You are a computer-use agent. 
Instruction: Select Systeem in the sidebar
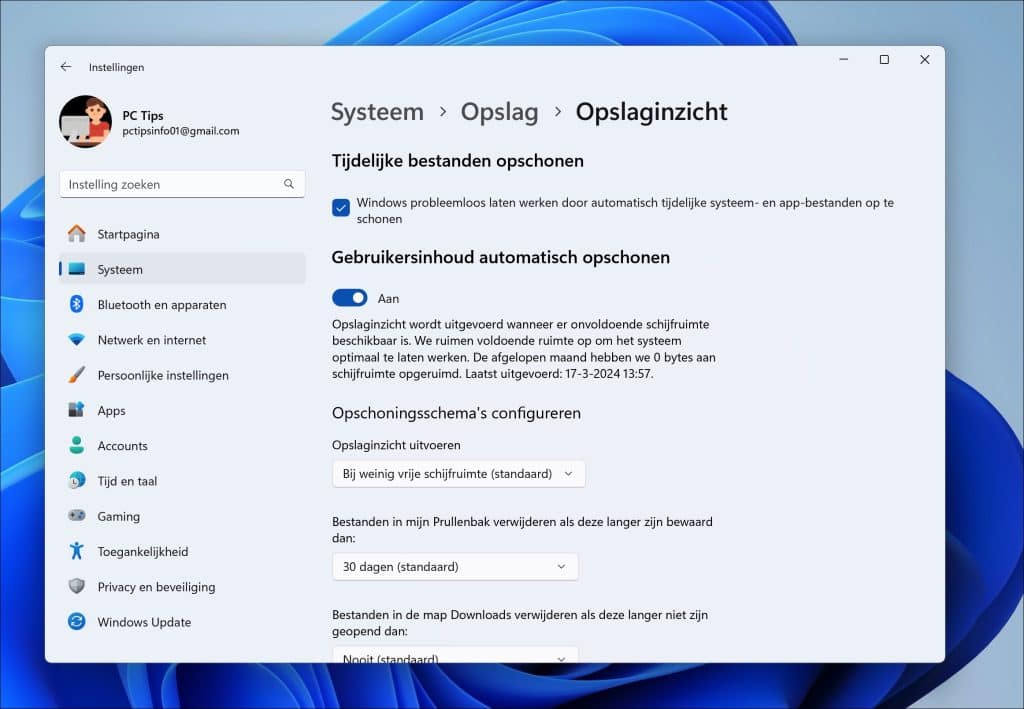pyautogui.click(x=182, y=269)
